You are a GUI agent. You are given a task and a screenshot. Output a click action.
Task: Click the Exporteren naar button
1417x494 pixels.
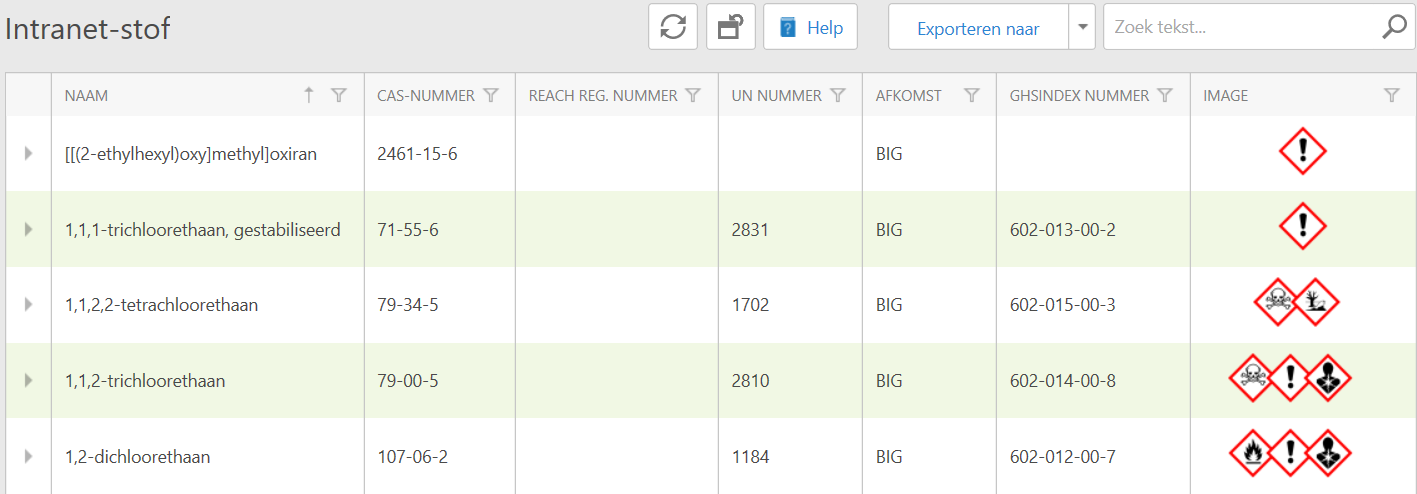(x=978, y=28)
